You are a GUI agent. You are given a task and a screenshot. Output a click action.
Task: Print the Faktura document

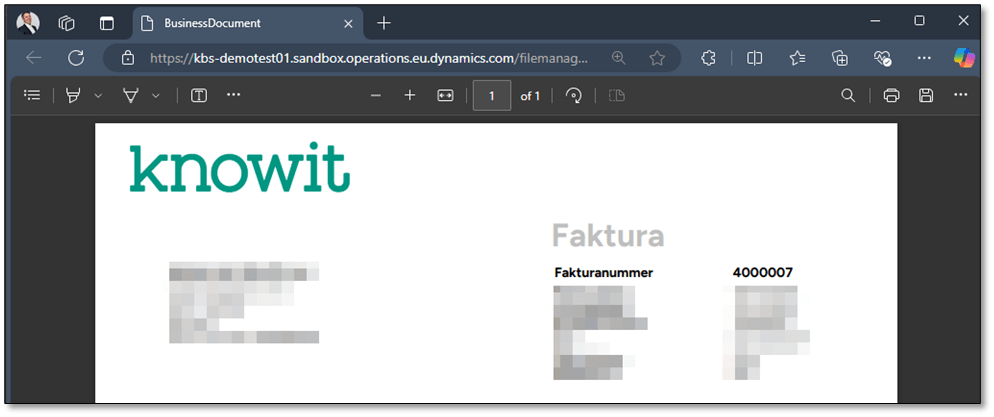(891, 95)
